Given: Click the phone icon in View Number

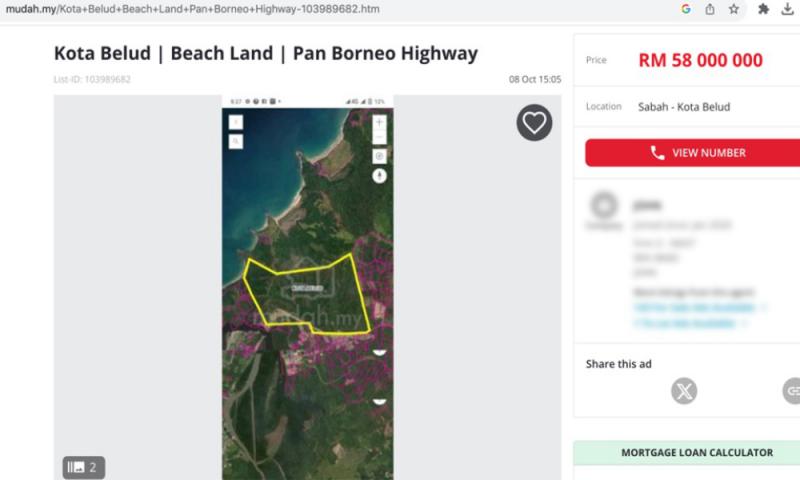Looking at the screenshot, I should tap(657, 153).
